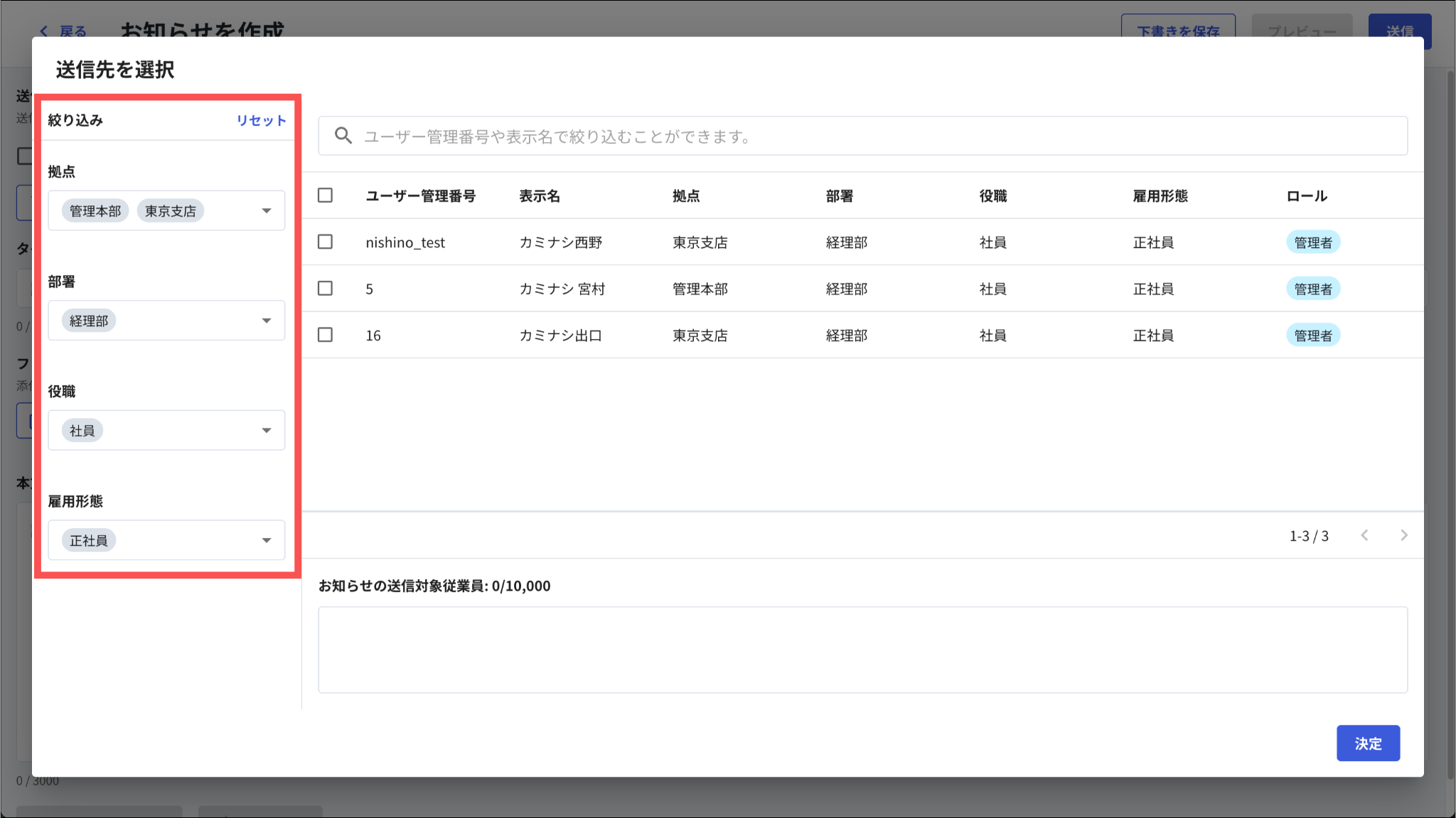Check the カミナシ 宮村 row checkbox
The image size is (1456, 818).
coord(325,289)
